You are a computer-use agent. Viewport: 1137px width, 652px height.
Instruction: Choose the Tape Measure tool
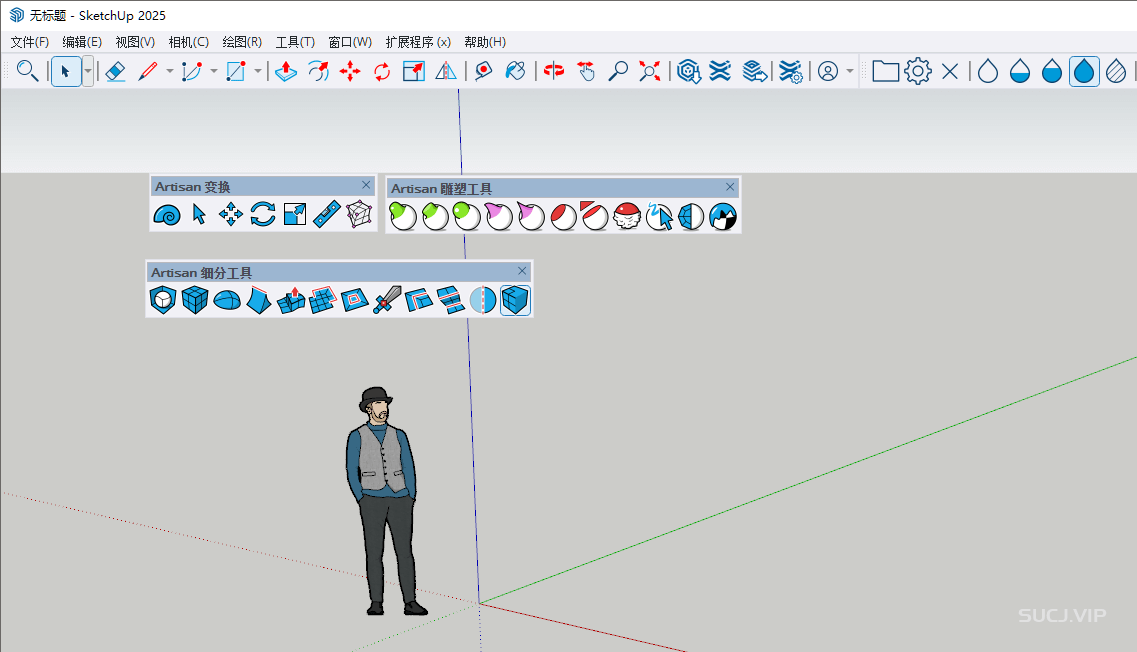coord(483,71)
